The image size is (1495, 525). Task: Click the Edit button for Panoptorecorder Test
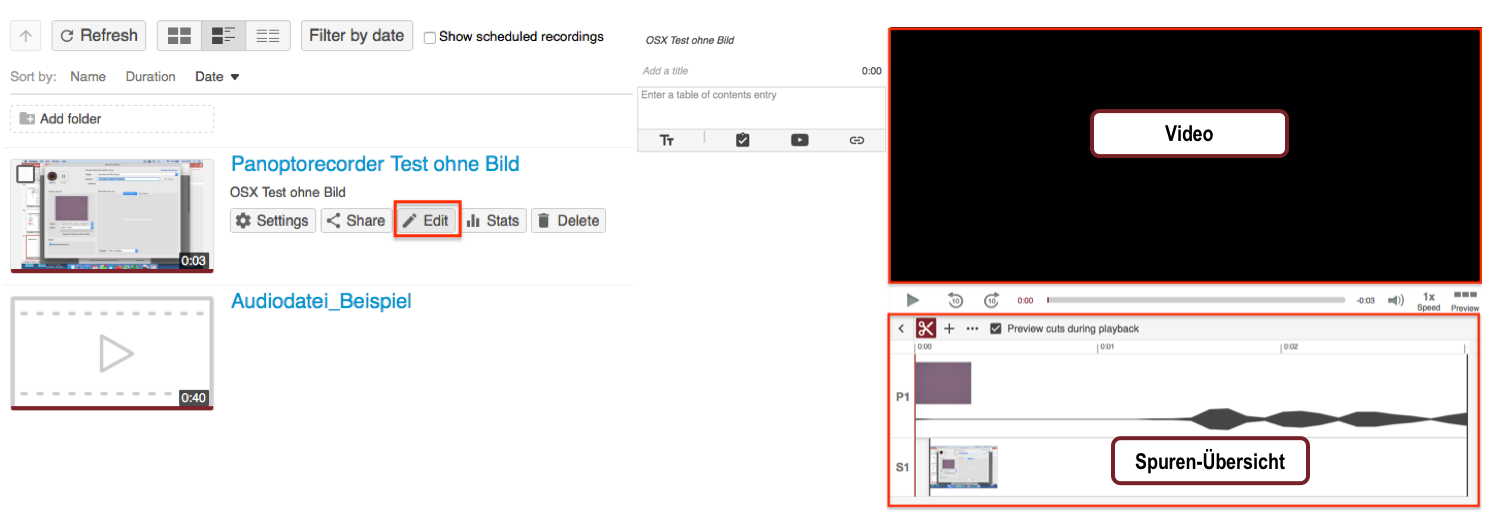[426, 221]
